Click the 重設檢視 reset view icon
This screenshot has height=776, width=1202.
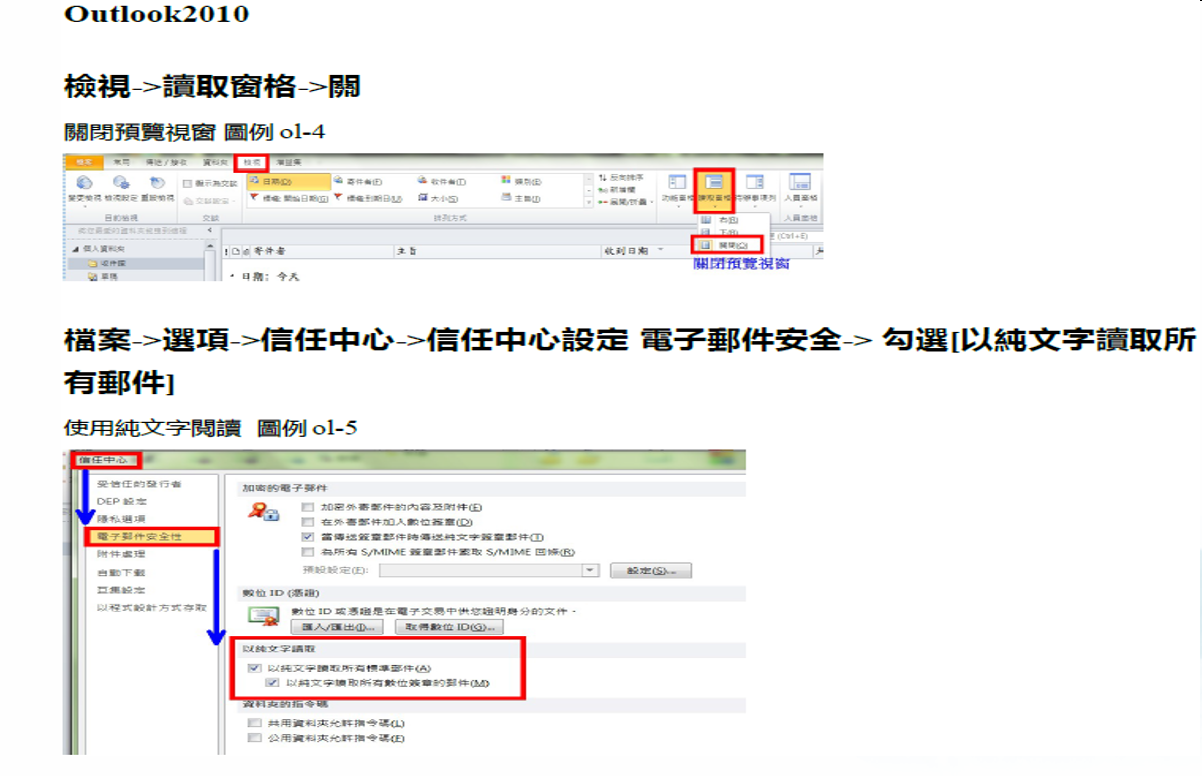click(x=157, y=183)
